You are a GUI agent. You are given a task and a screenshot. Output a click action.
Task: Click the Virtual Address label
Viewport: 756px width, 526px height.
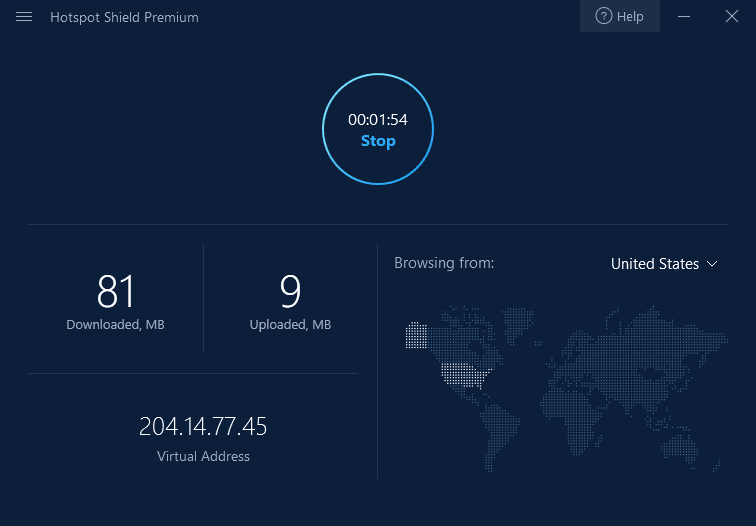click(x=203, y=456)
